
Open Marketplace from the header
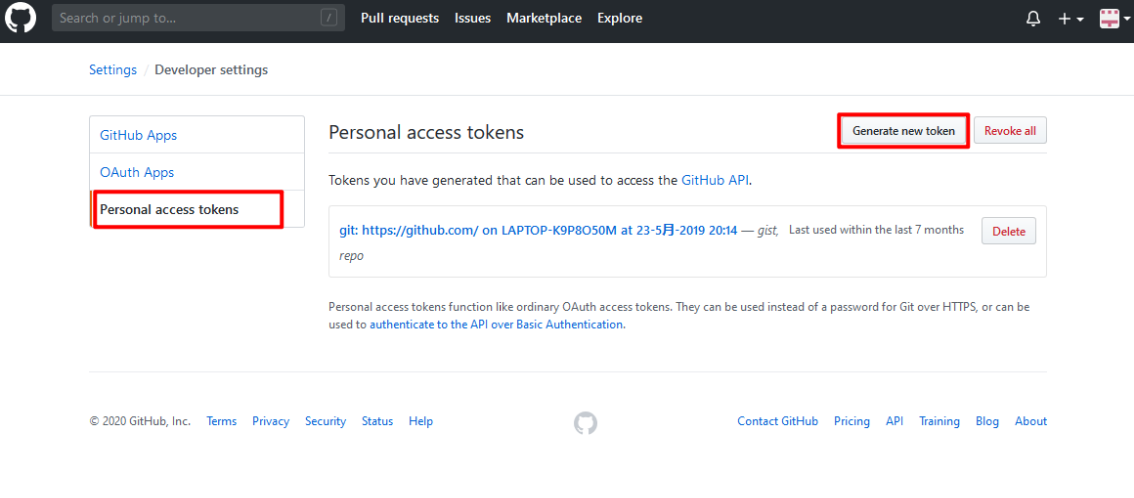point(544,18)
